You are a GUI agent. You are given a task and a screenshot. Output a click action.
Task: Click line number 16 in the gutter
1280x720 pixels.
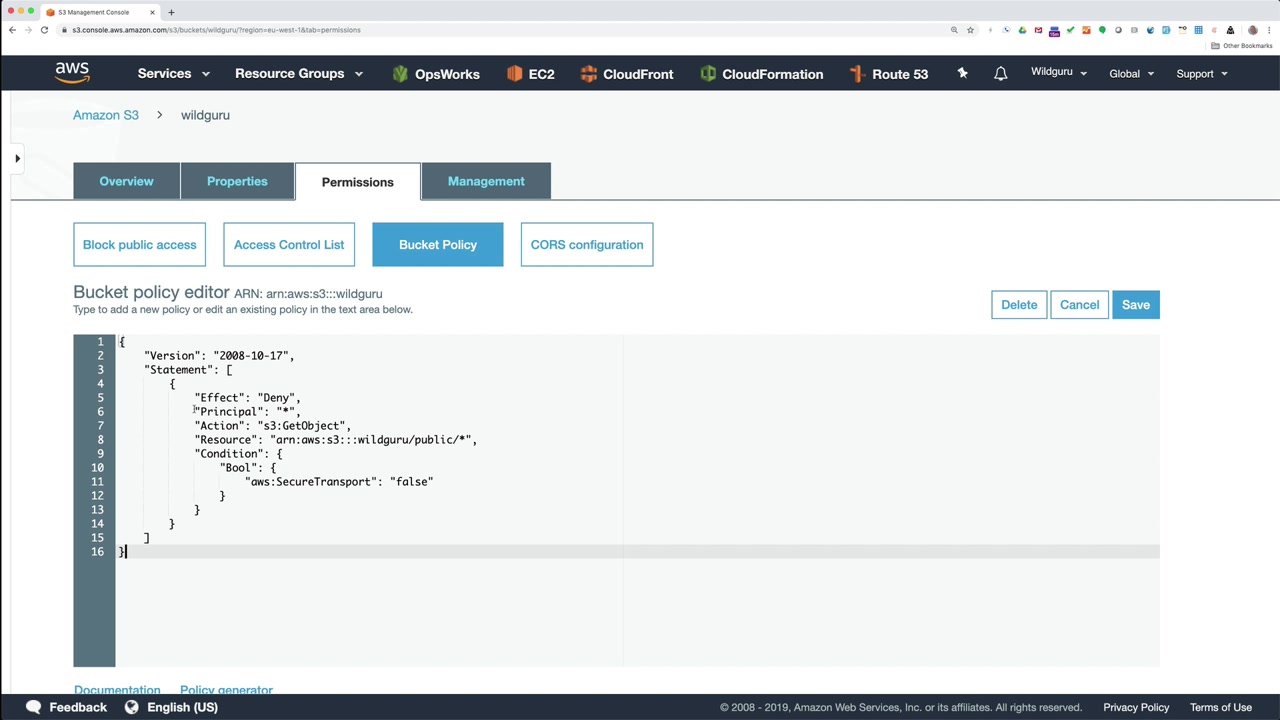97,552
